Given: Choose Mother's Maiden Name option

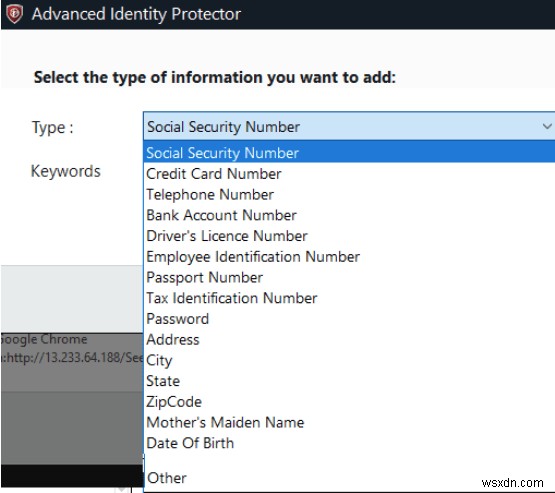Looking at the screenshot, I should point(350,423).
